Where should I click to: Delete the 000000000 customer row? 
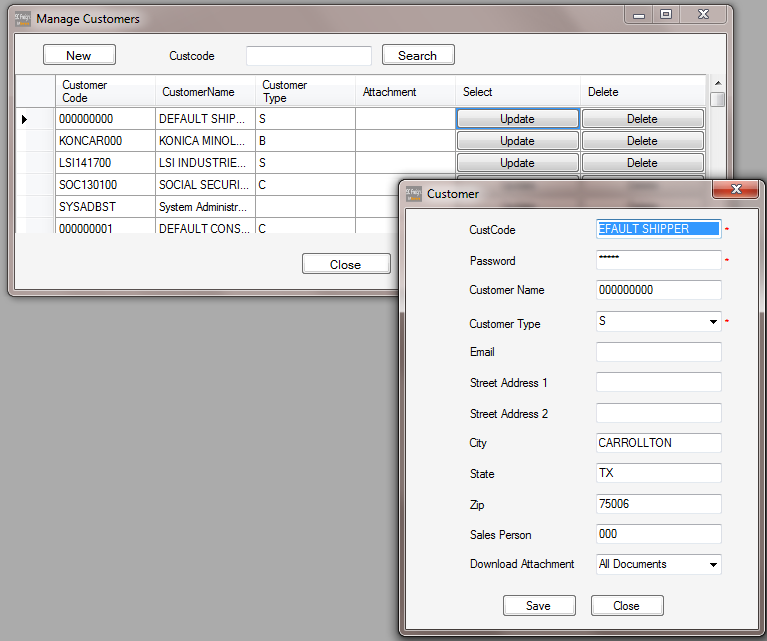[642, 119]
